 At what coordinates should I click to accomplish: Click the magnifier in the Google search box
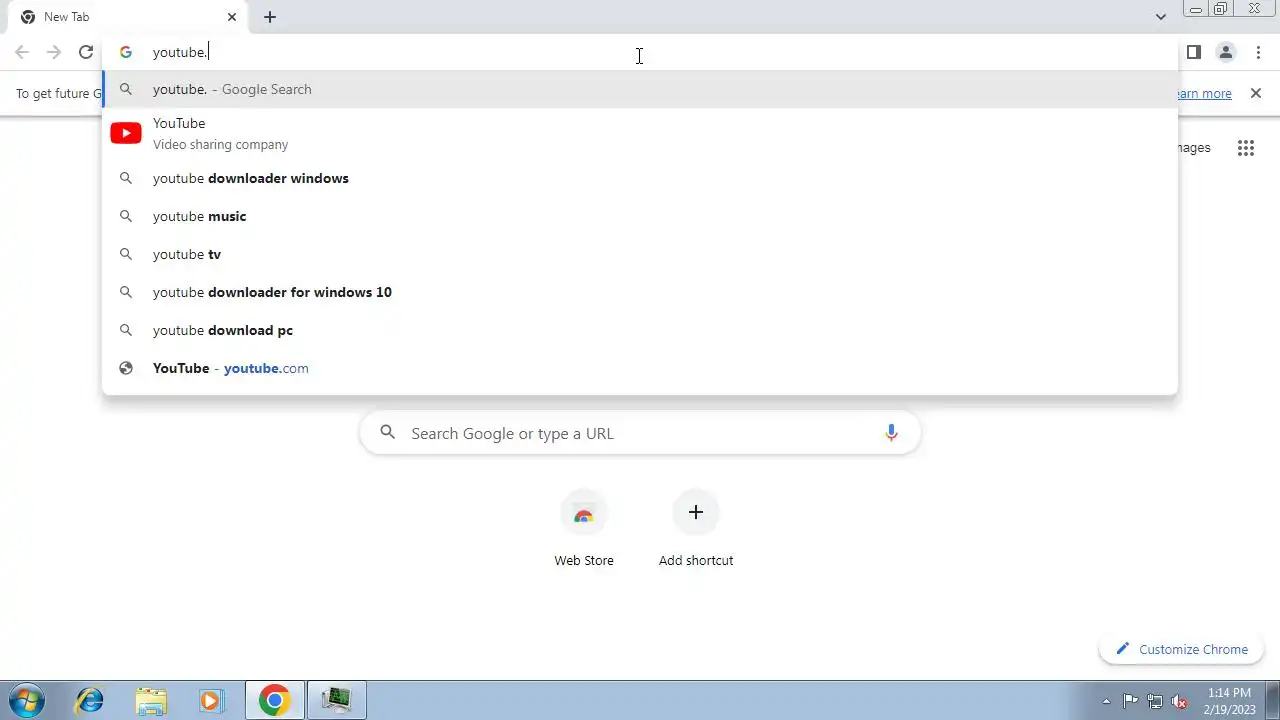click(388, 433)
